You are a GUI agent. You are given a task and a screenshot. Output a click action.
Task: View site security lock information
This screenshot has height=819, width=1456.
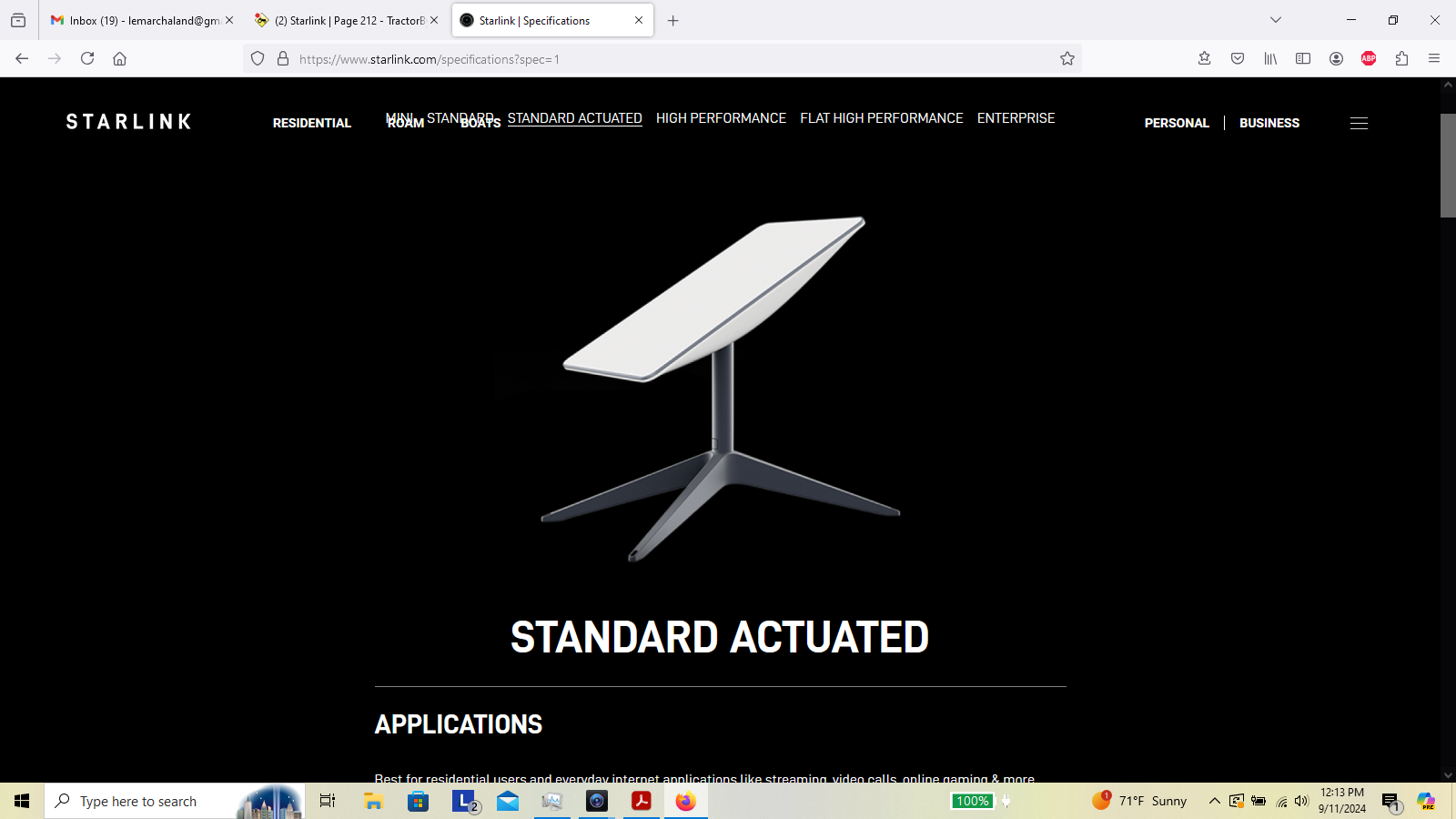(x=283, y=58)
